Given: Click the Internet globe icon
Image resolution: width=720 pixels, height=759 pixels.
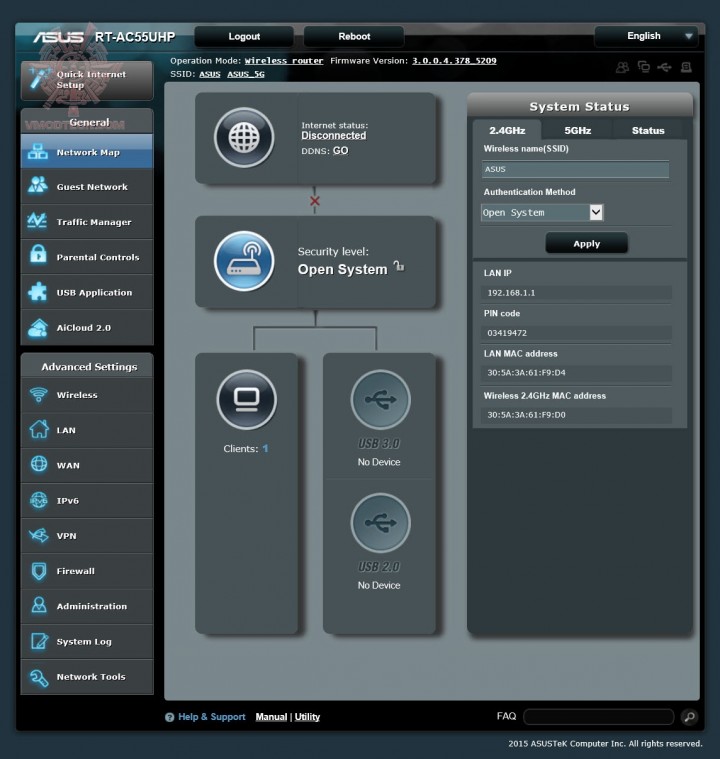Looking at the screenshot, I should (244, 137).
